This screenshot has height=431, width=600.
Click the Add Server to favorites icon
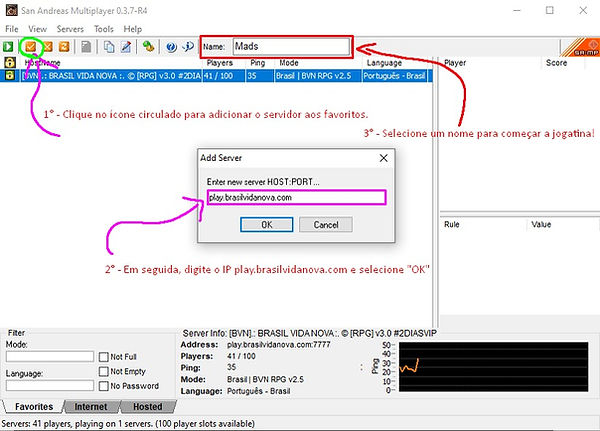click(x=31, y=47)
